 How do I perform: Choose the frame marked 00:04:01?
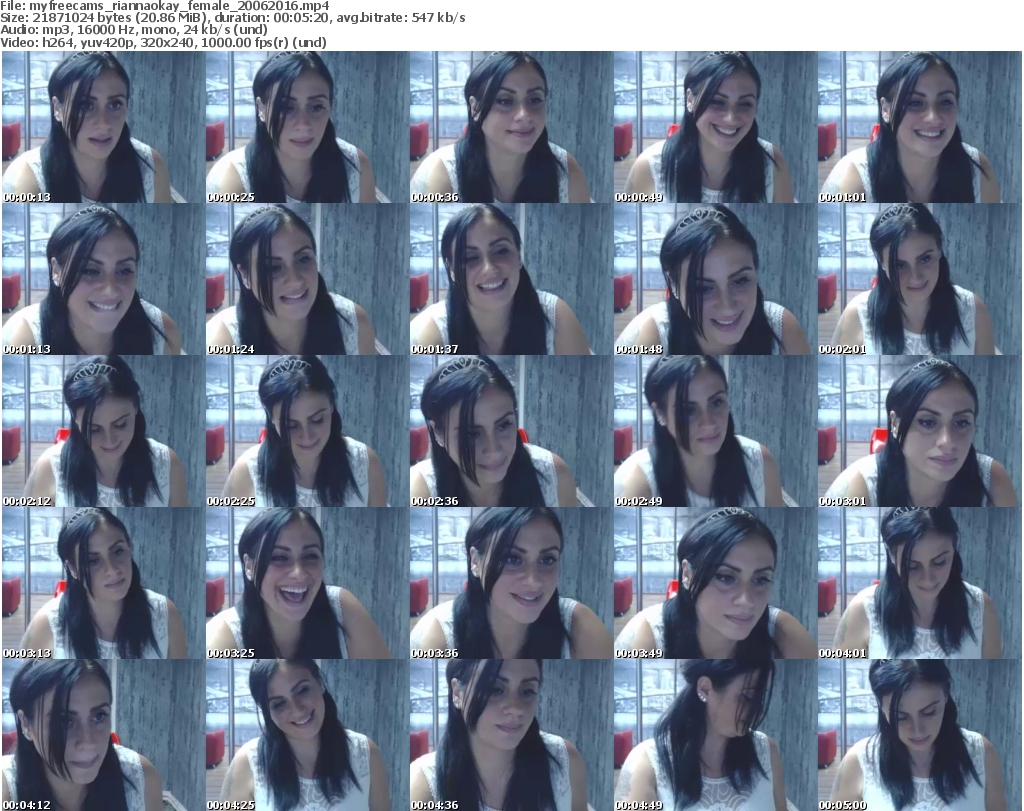(x=920, y=584)
